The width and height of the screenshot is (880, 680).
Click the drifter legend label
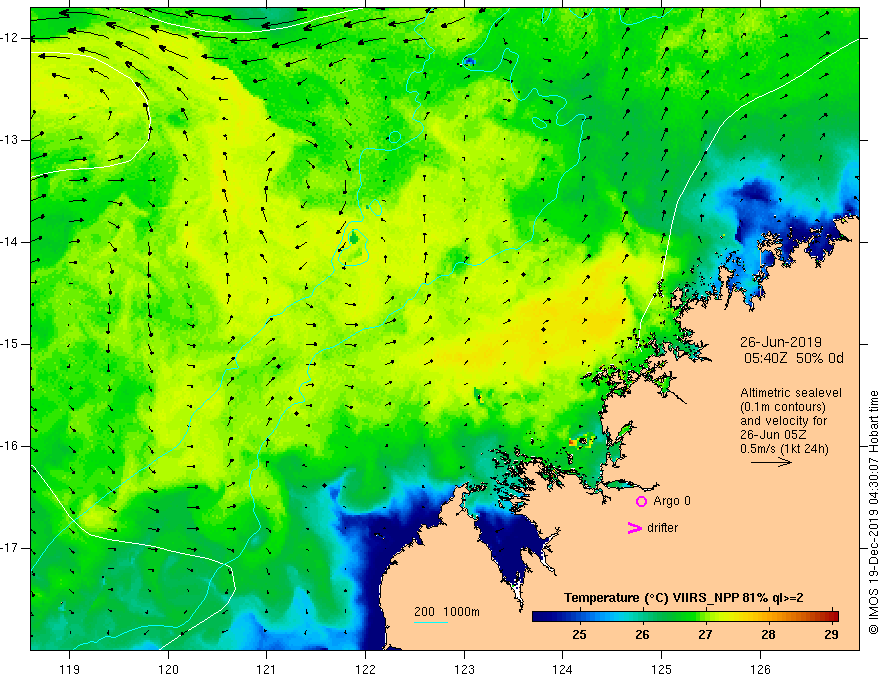click(x=662, y=528)
